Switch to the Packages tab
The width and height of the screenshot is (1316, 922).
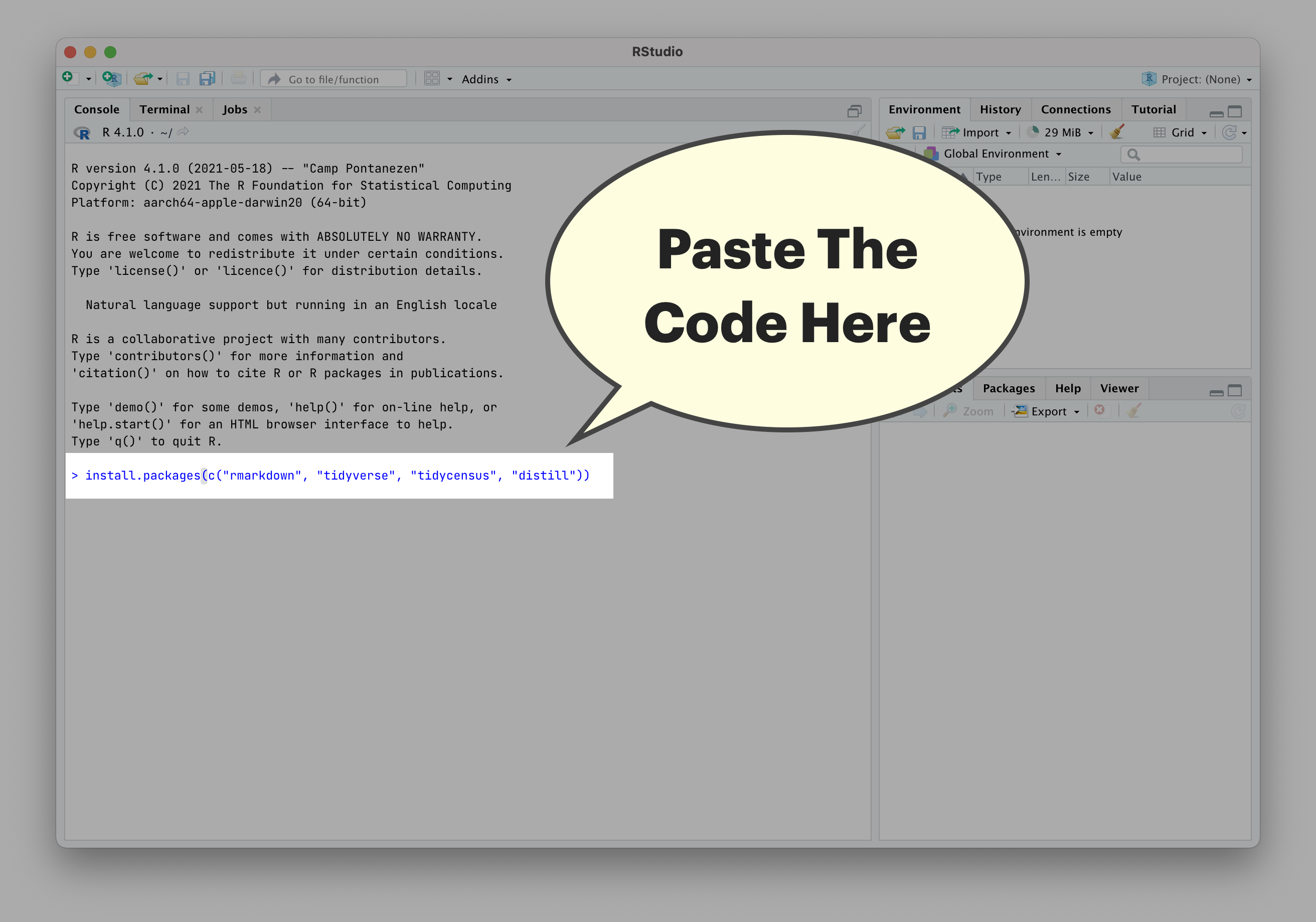(1009, 388)
